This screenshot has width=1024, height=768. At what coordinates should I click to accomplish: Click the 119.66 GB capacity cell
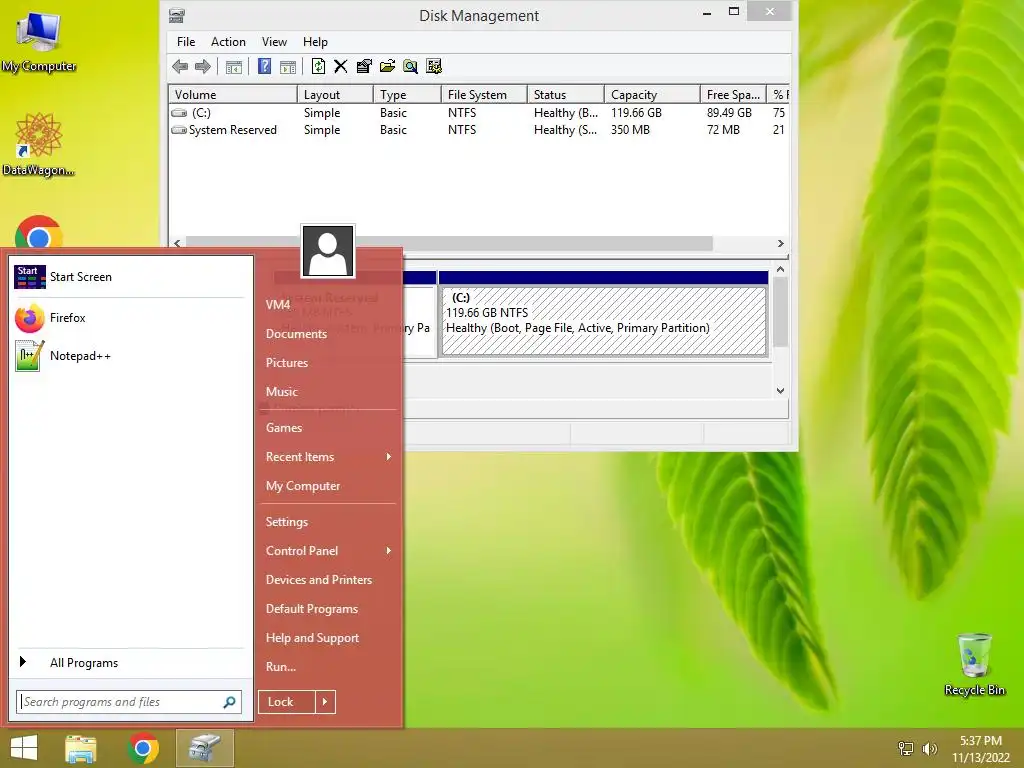coord(636,113)
